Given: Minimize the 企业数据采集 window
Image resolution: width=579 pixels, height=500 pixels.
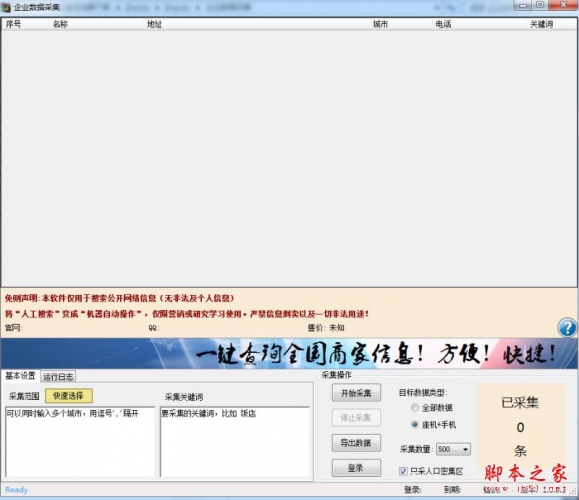Looking at the screenshot, I should click(x=523, y=5).
